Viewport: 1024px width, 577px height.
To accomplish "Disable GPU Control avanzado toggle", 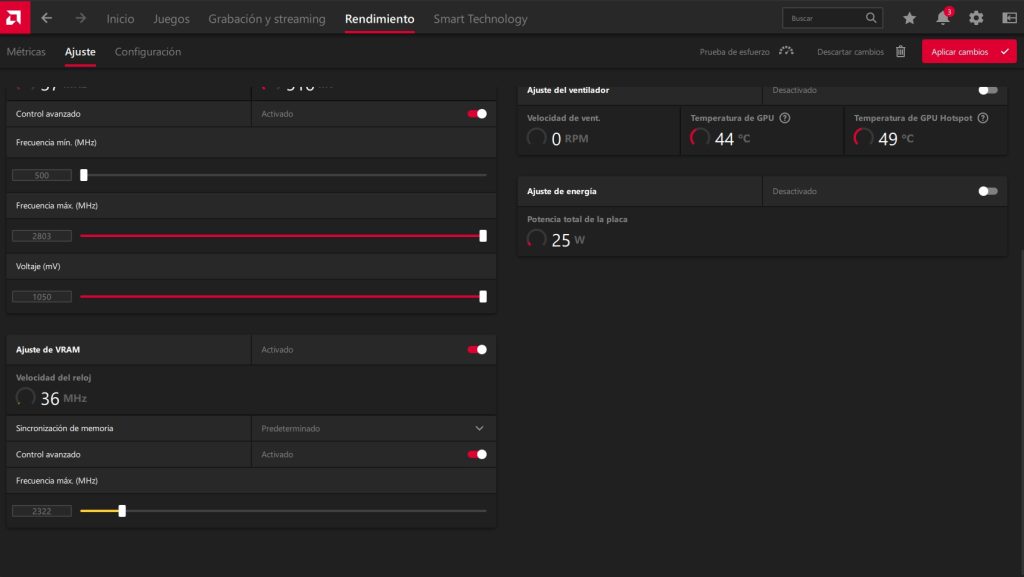I will pos(477,114).
